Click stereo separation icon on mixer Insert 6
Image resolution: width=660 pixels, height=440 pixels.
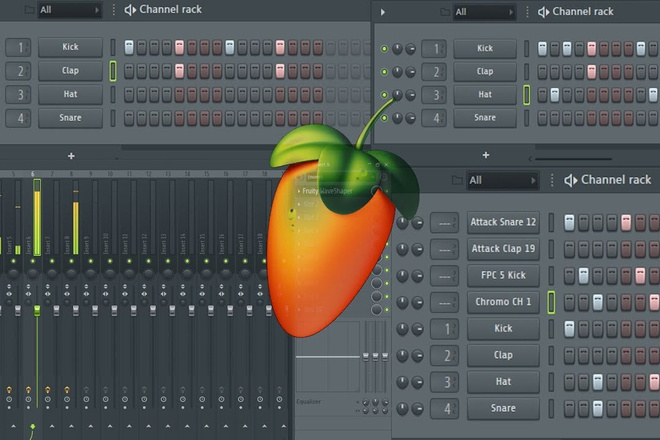click(28, 294)
